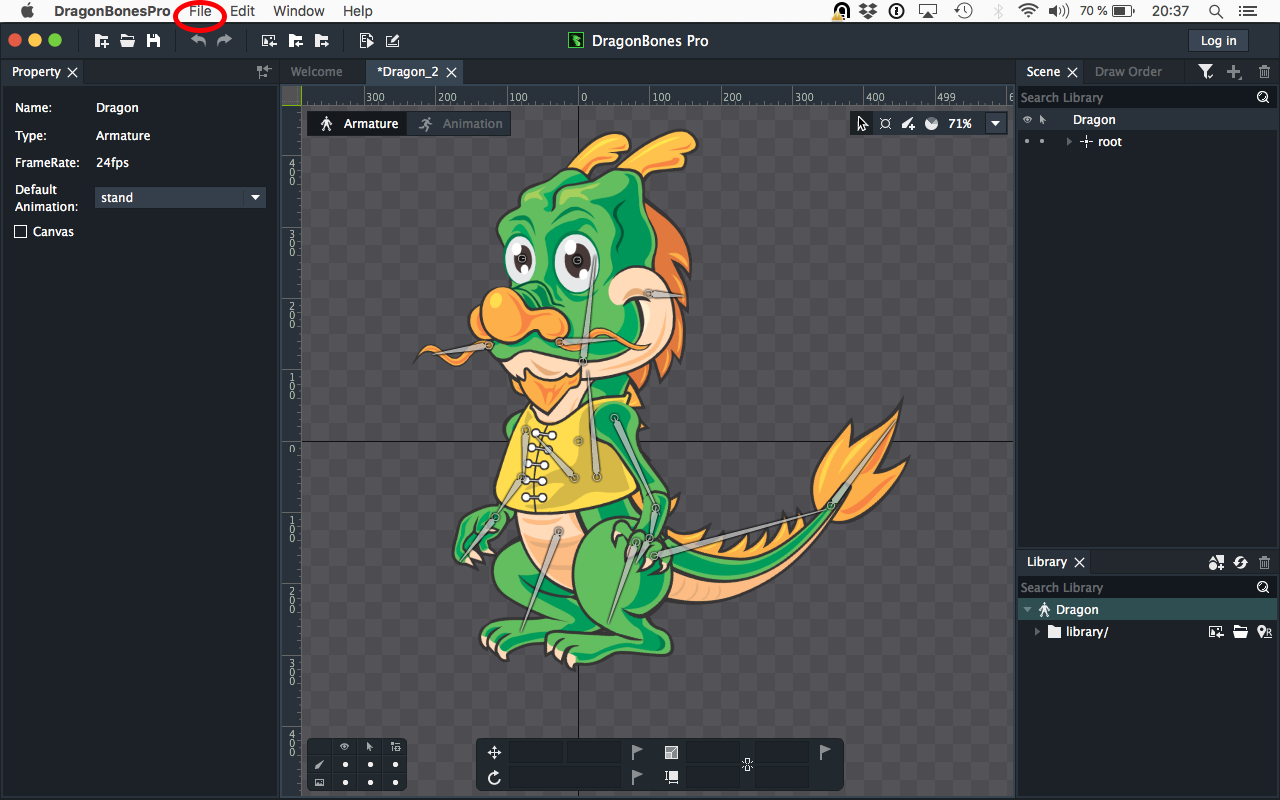Image resolution: width=1280 pixels, height=800 pixels.
Task: Click the filter icon in Scene panel
Action: (1206, 72)
